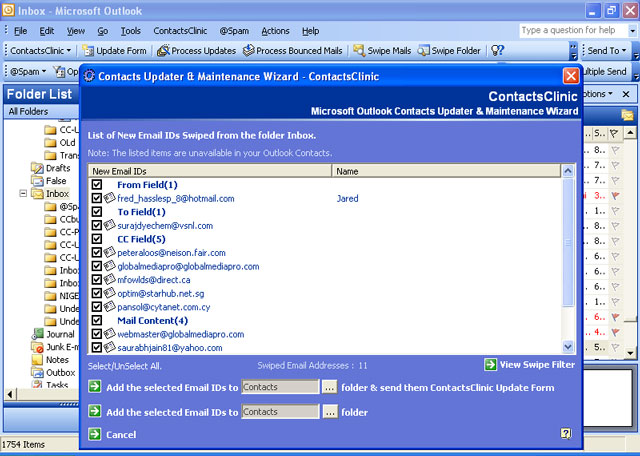Uncheck saurabhjain81@yahoo.com checkbox

(x=97, y=347)
